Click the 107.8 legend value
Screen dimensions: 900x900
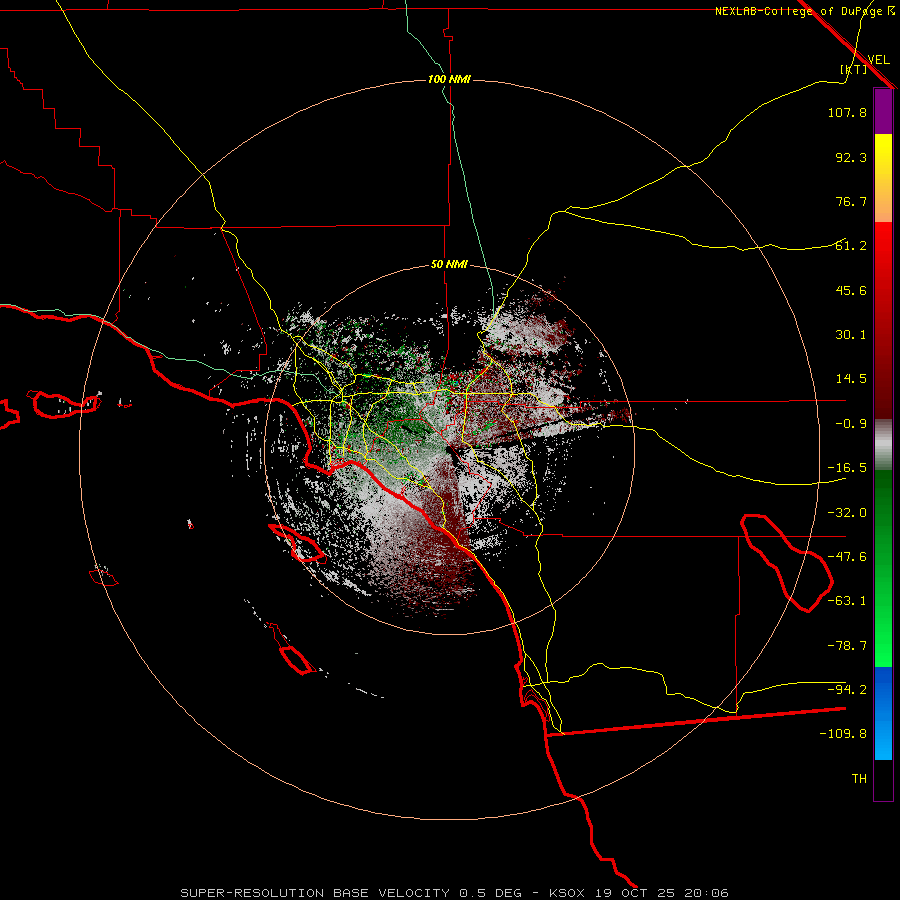[x=847, y=112]
